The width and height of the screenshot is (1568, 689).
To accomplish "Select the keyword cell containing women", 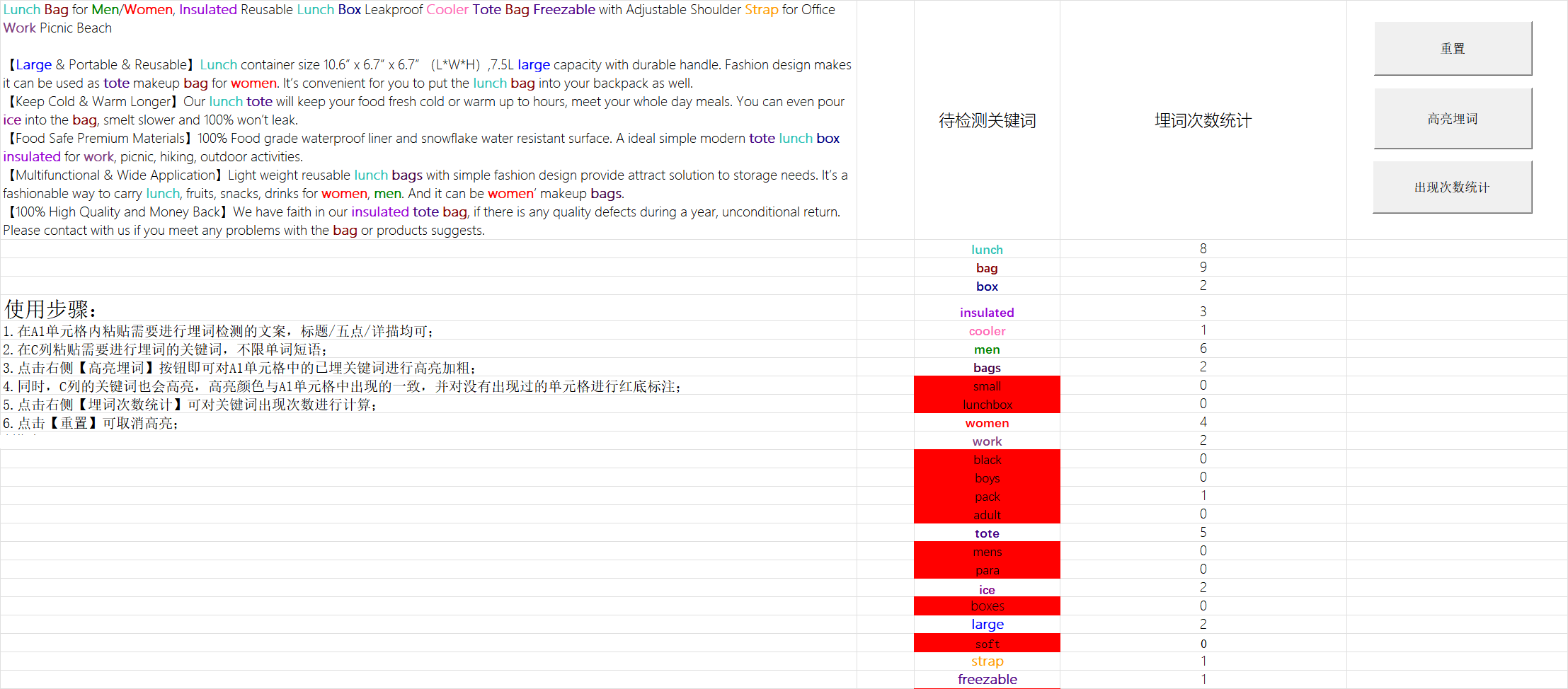I will tap(987, 422).
